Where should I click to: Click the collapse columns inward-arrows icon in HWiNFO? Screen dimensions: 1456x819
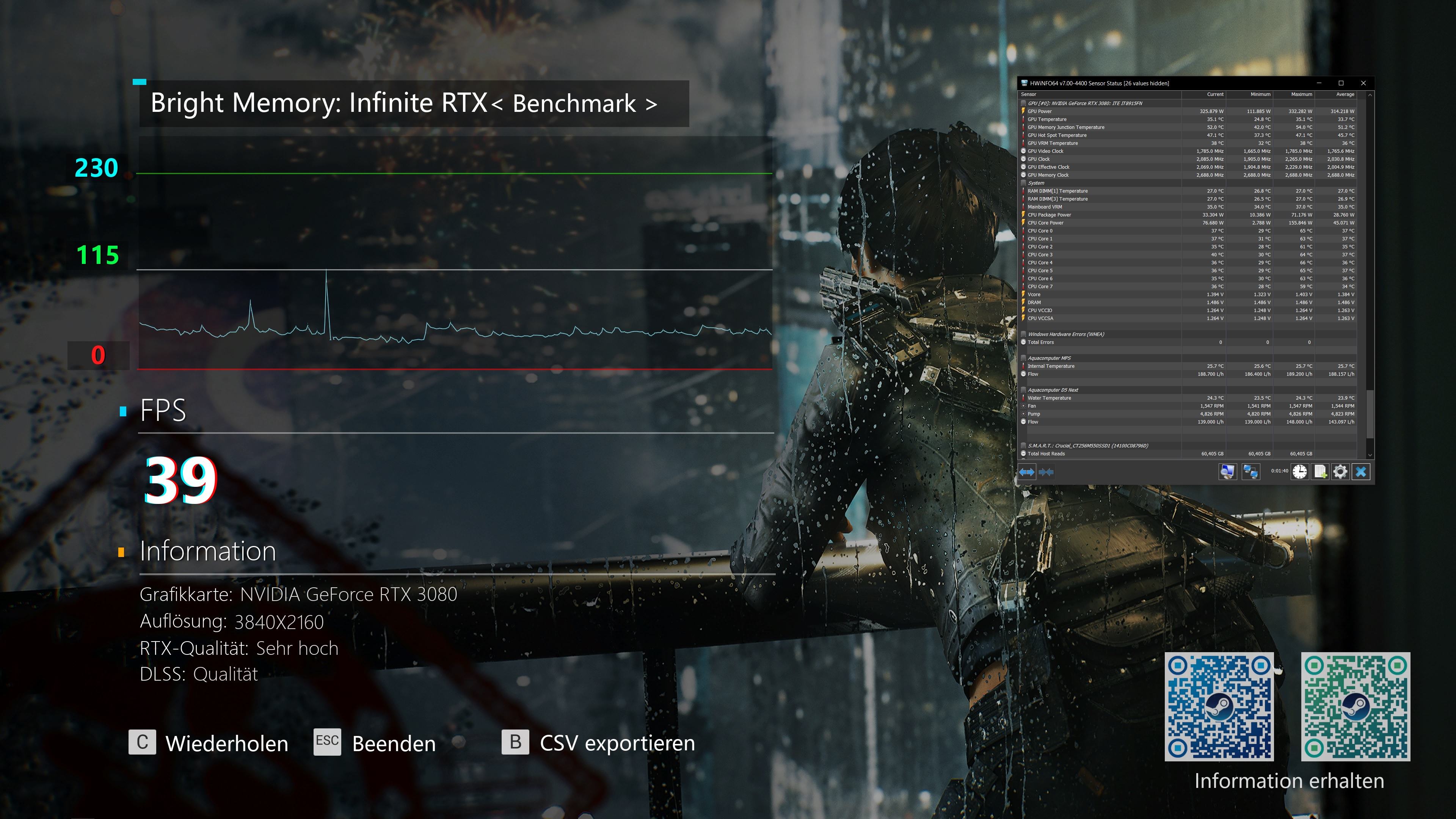(1046, 472)
